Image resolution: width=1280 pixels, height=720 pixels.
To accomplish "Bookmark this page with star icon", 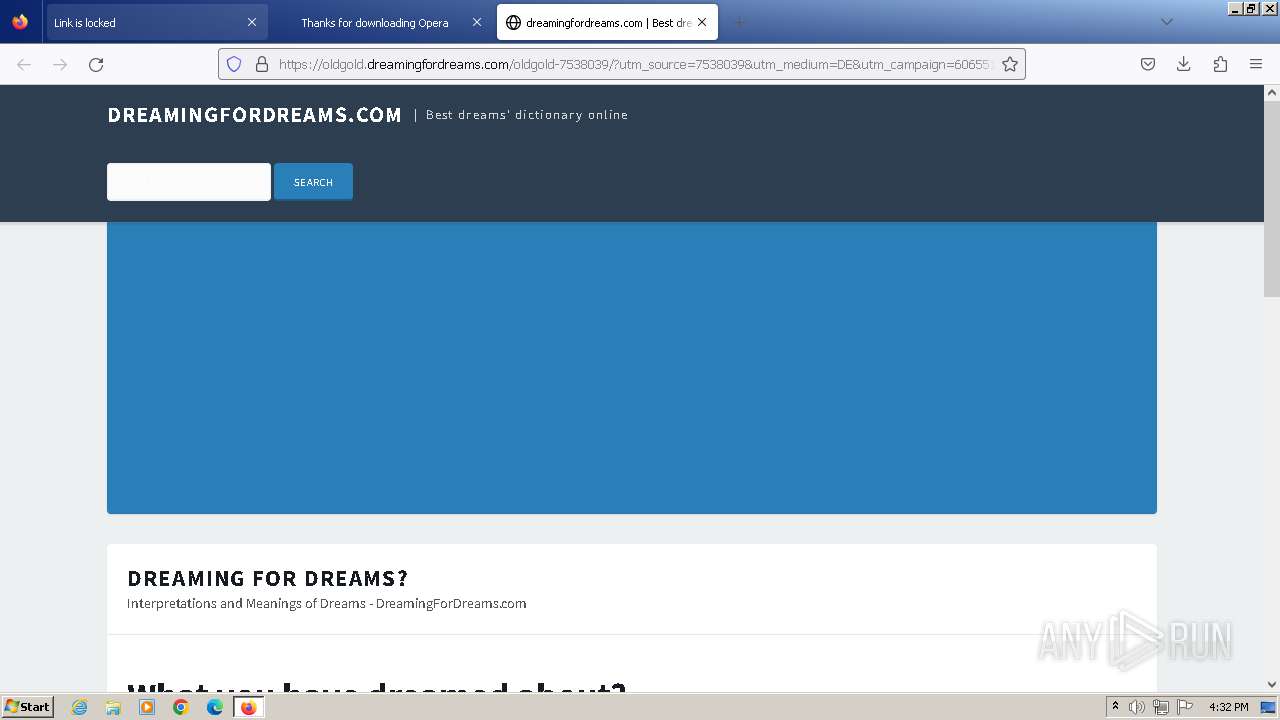I will [1010, 64].
